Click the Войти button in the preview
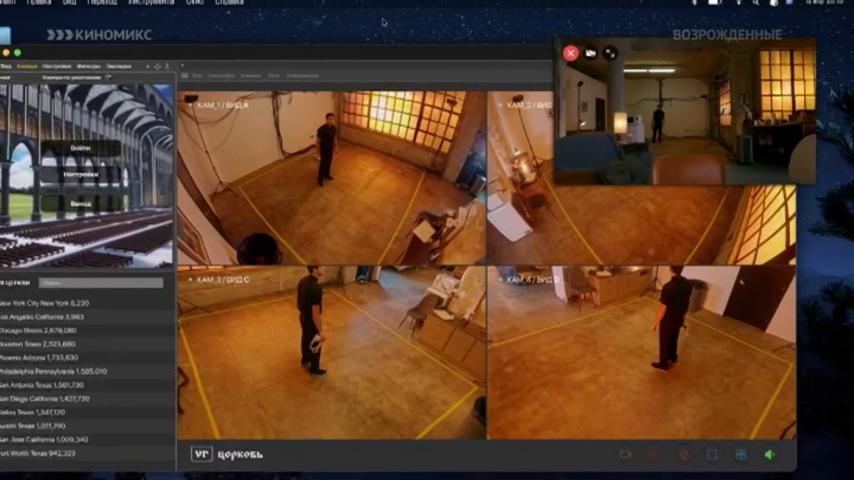This screenshot has height=480, width=854. pyautogui.click(x=81, y=148)
